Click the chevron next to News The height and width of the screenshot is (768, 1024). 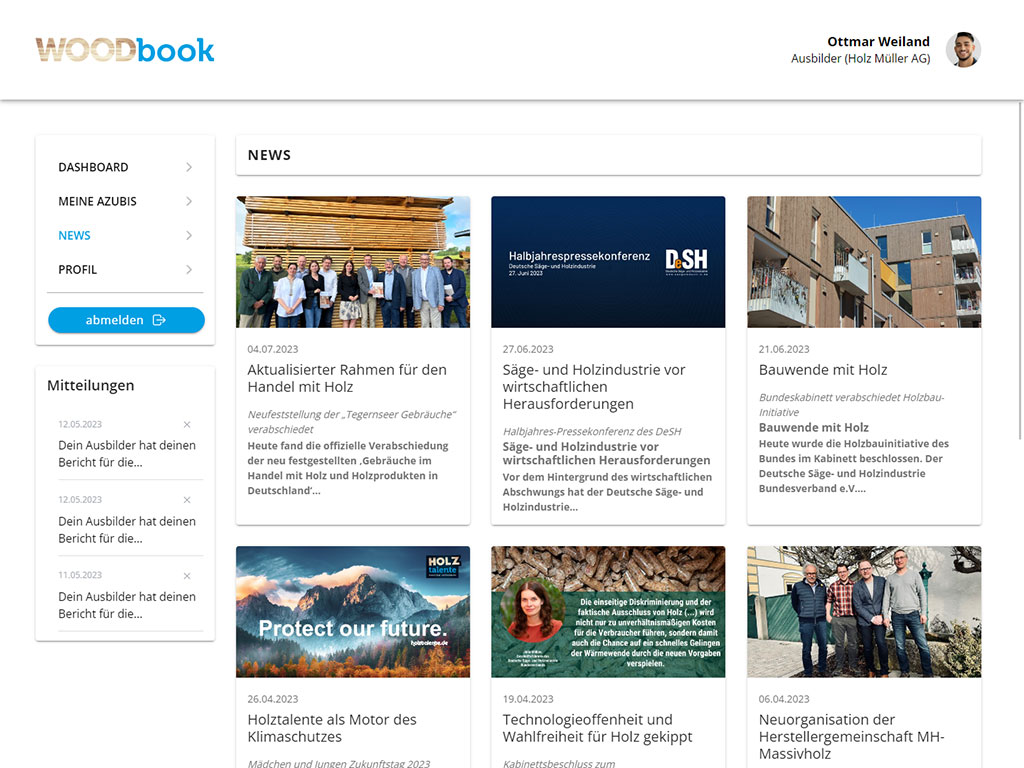coord(189,235)
